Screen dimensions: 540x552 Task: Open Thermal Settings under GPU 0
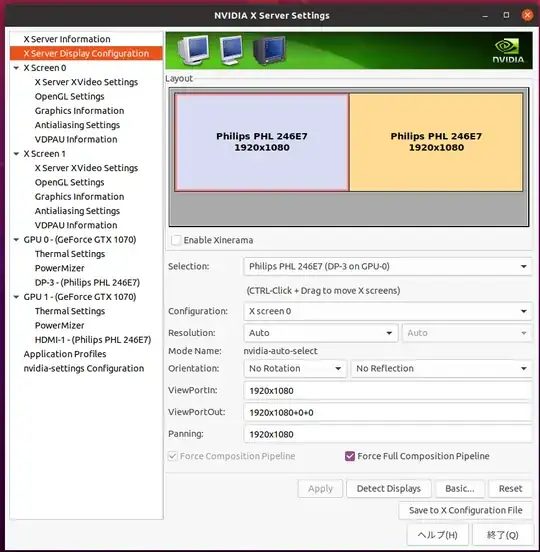click(70, 254)
